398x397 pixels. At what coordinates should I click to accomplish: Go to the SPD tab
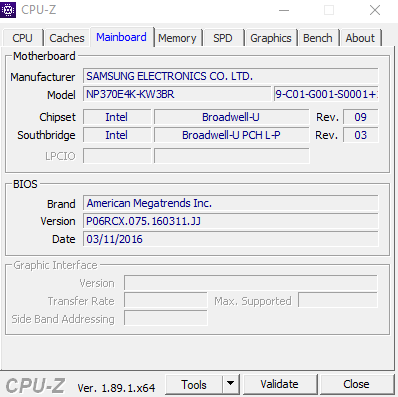(x=223, y=38)
